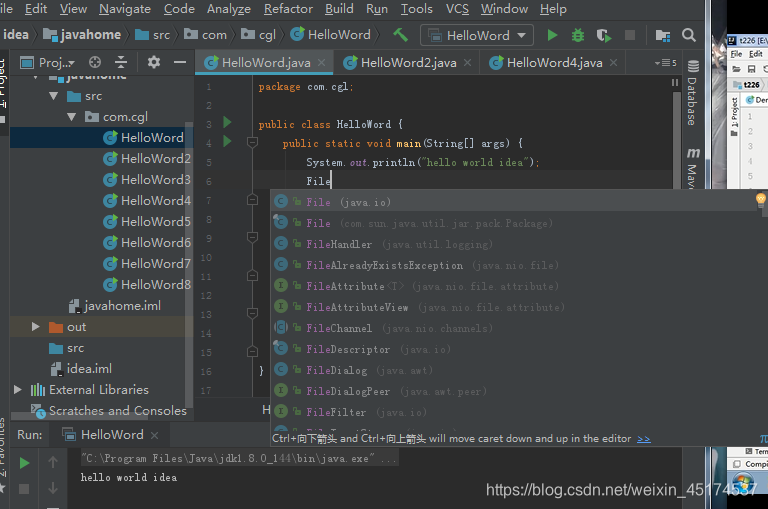The width and height of the screenshot is (768, 509).
Task: Switch to HelloWord4.java tab
Action: (x=554, y=63)
